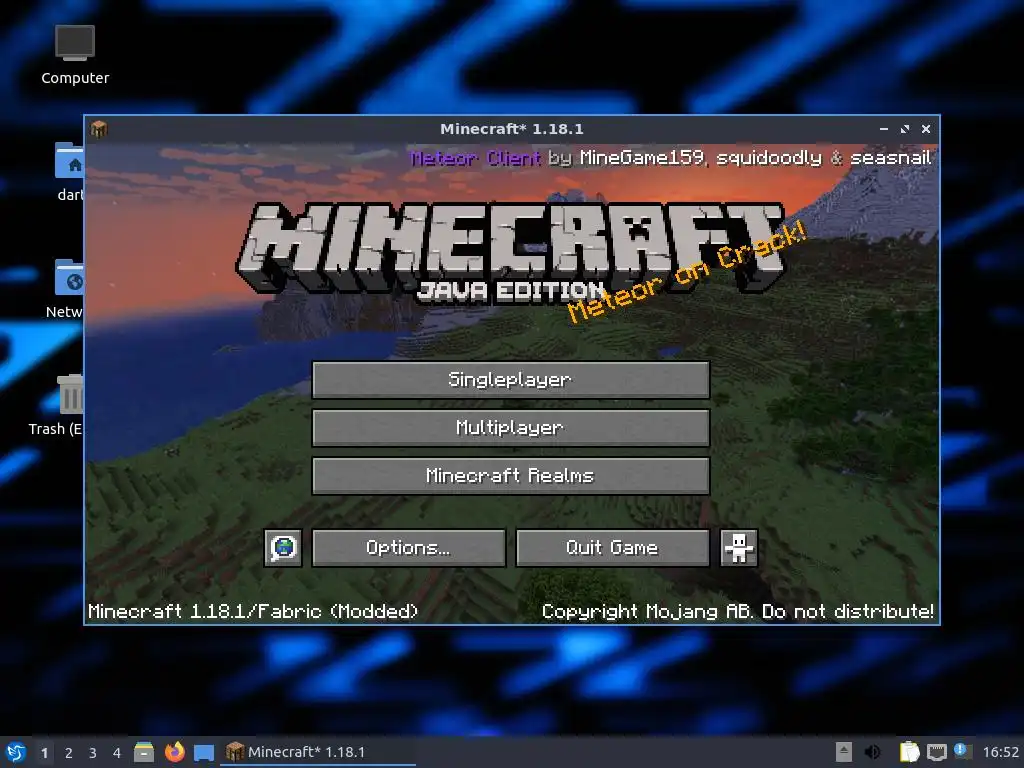The image size is (1024, 768).
Task: Click the show desktop taskbar icon
Action: (204, 753)
